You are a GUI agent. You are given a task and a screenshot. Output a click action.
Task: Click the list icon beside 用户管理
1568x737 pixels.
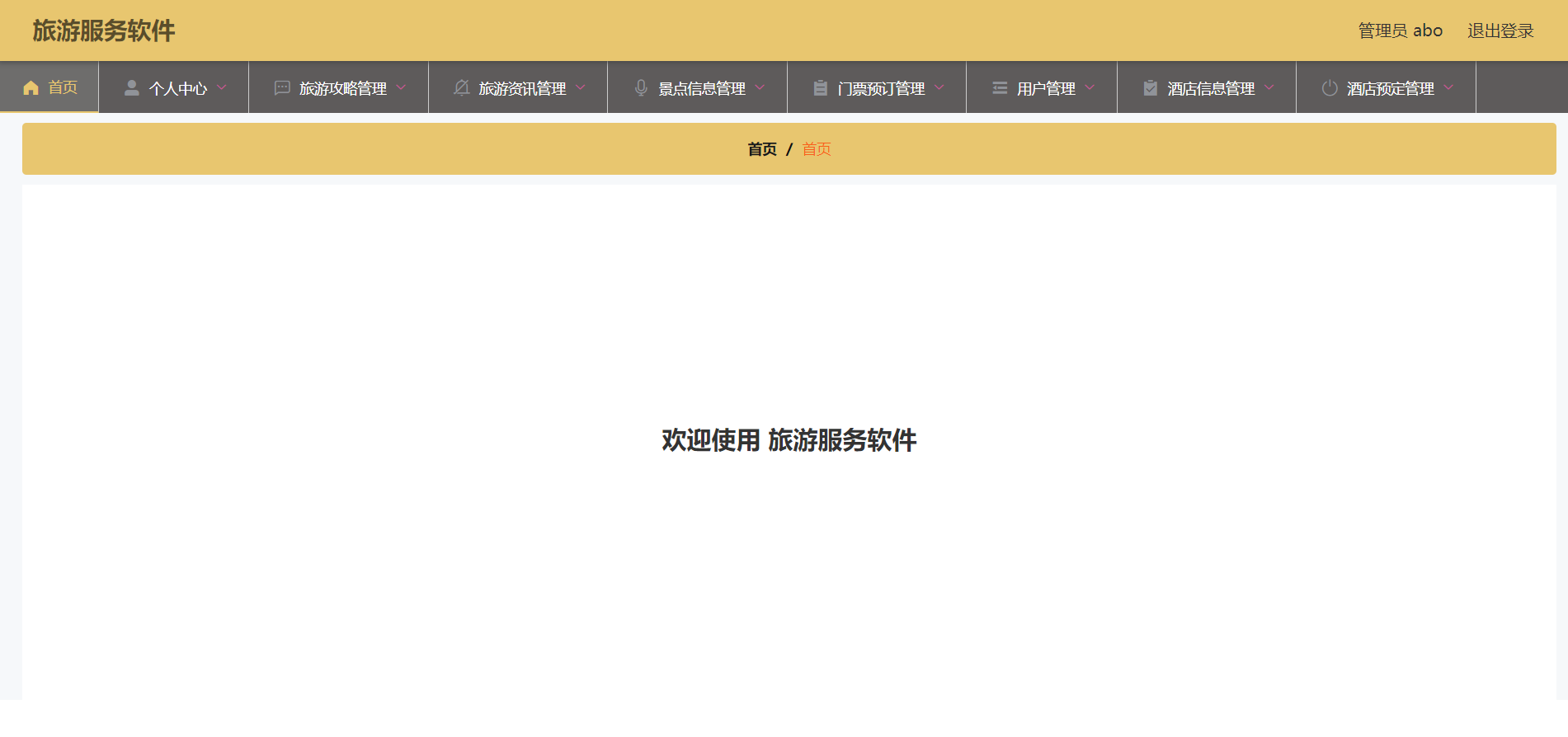(x=1000, y=88)
